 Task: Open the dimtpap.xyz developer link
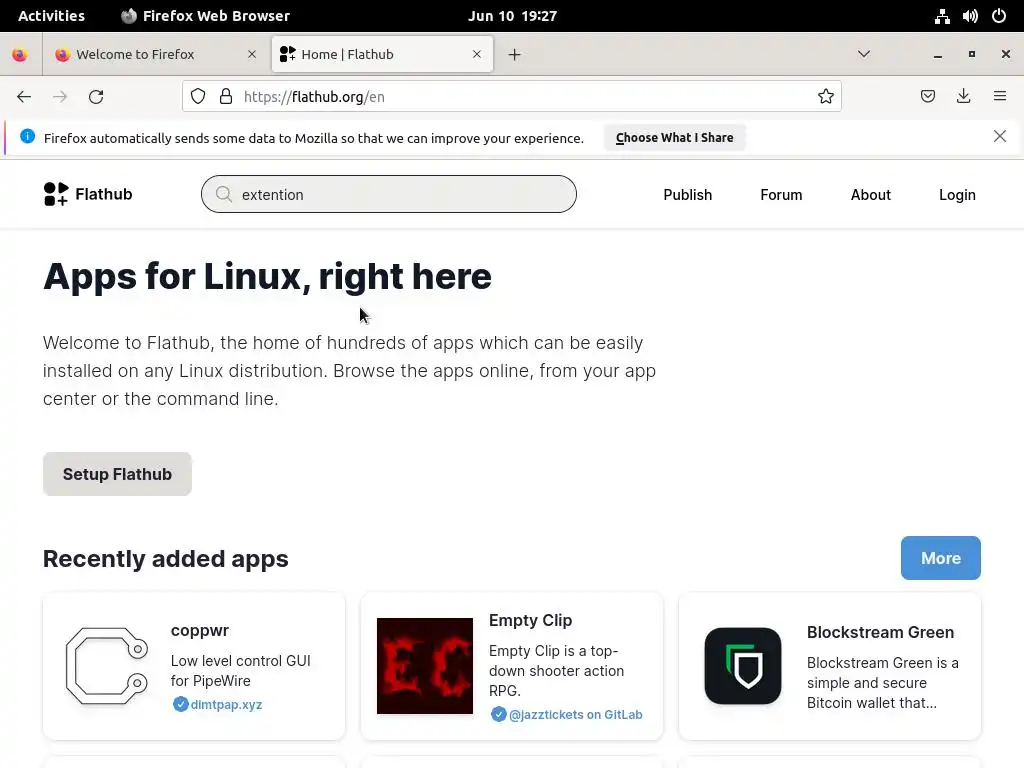(226, 705)
